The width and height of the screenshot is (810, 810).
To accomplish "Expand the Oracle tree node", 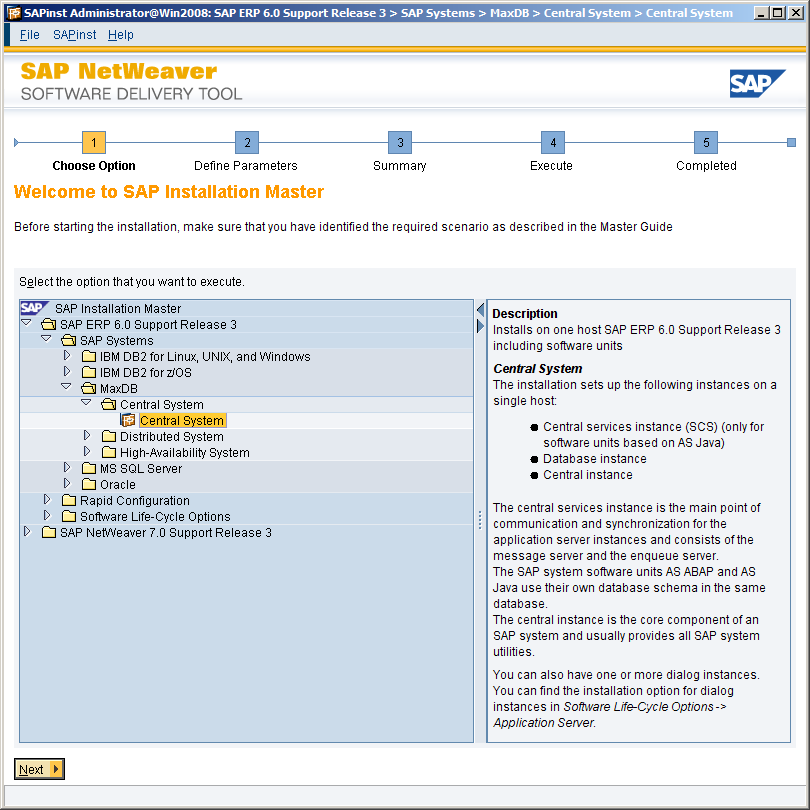I will coord(67,484).
